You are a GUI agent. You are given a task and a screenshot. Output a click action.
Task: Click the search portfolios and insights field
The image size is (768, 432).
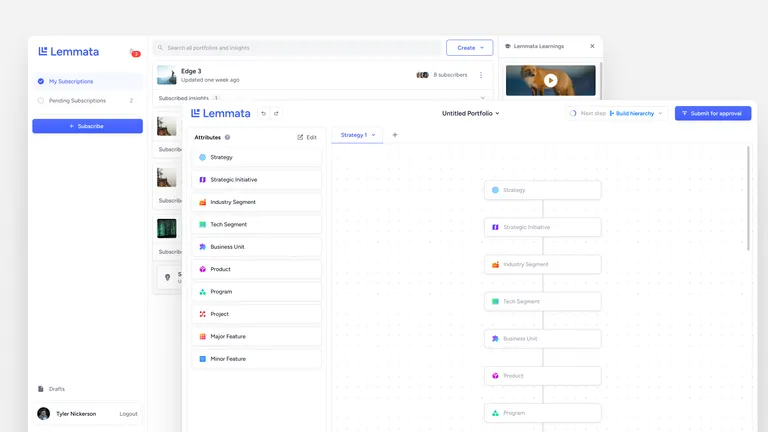pos(300,47)
